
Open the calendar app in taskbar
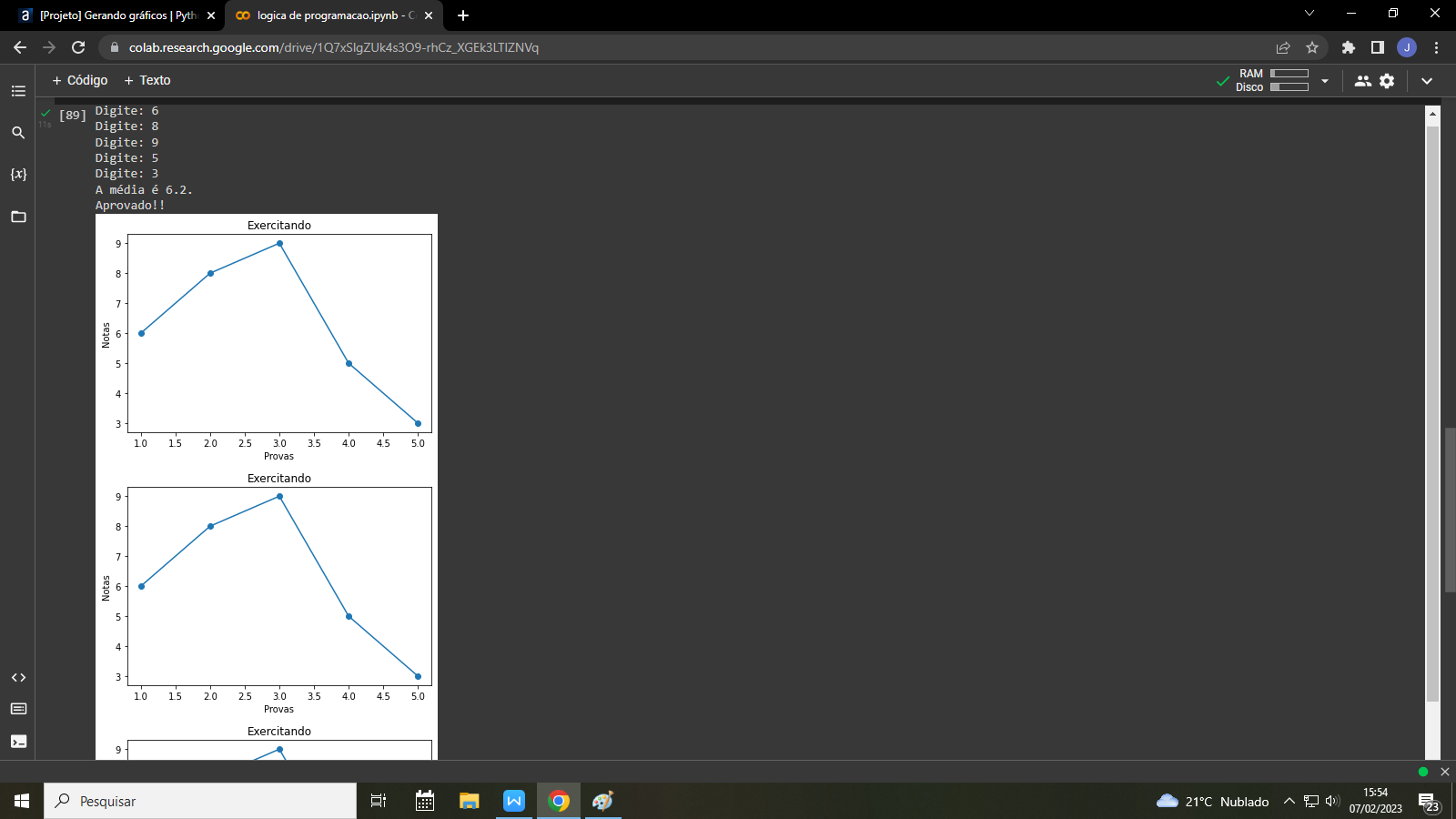425,801
